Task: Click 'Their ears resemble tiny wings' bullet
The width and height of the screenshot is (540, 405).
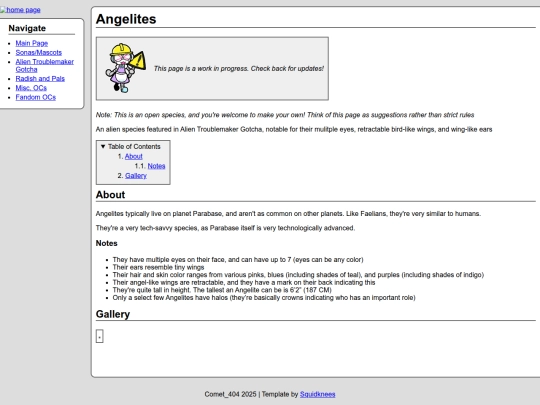Action: 158,267
